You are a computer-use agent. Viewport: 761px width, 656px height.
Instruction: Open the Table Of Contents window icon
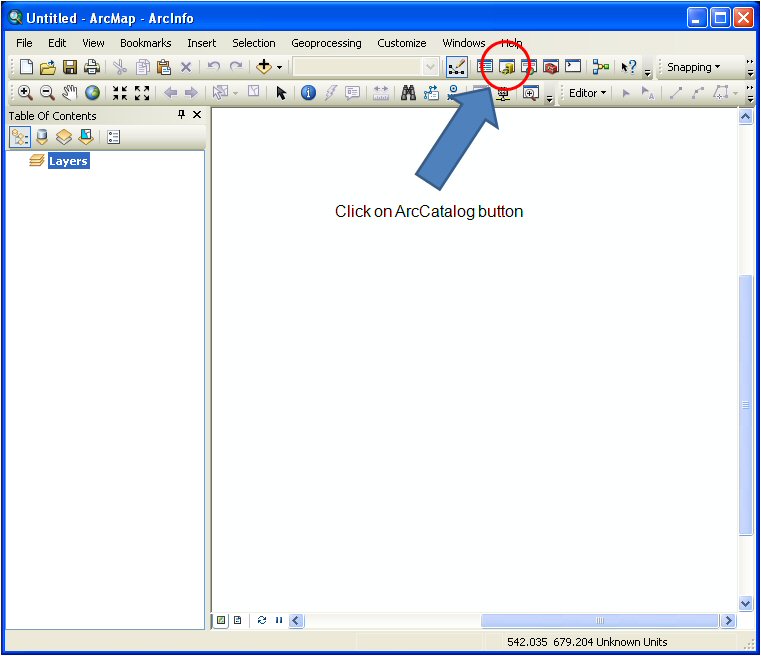coord(485,66)
